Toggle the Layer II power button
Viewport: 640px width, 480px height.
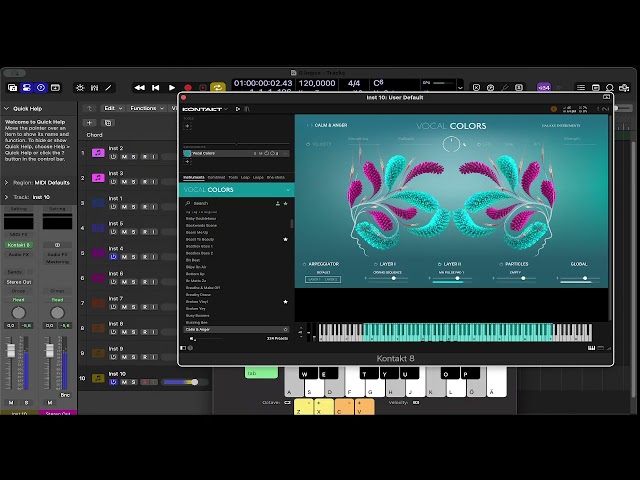click(x=440, y=264)
